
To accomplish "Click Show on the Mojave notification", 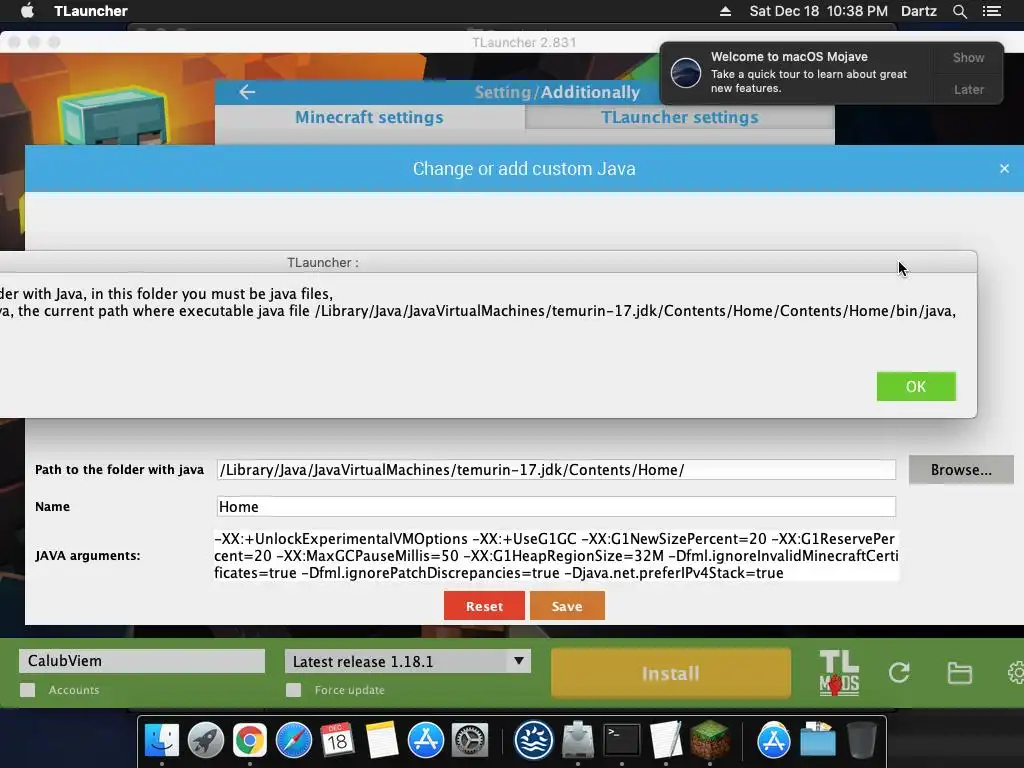I will point(968,57).
